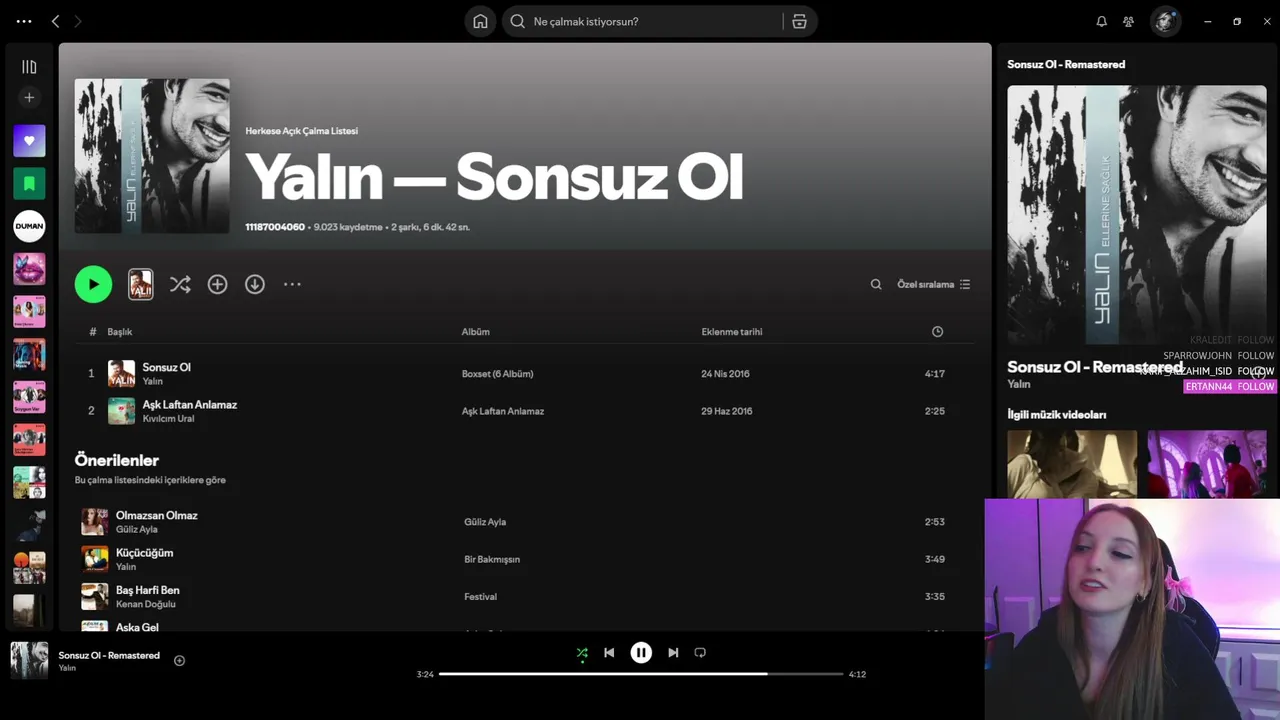Open artist 'Yalın' under Sonsuz Ol track
Image resolution: width=1280 pixels, height=720 pixels.
(x=153, y=381)
